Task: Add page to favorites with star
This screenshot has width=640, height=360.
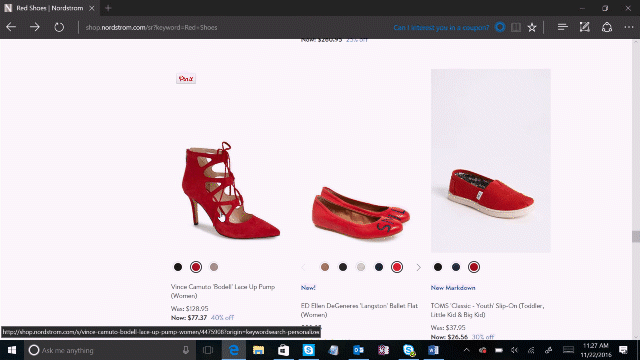Action: coord(531,27)
